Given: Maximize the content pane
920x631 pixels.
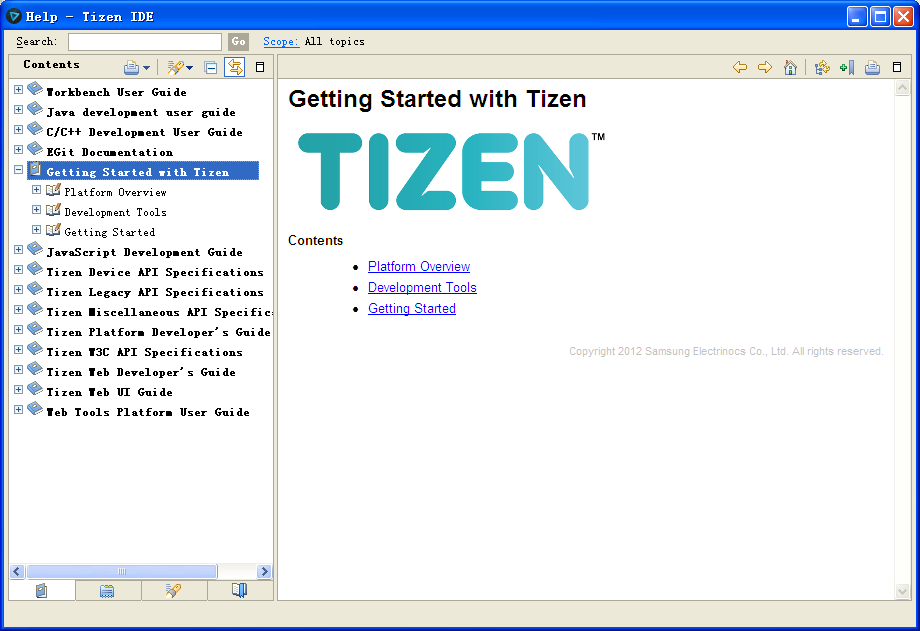Looking at the screenshot, I should [897, 67].
